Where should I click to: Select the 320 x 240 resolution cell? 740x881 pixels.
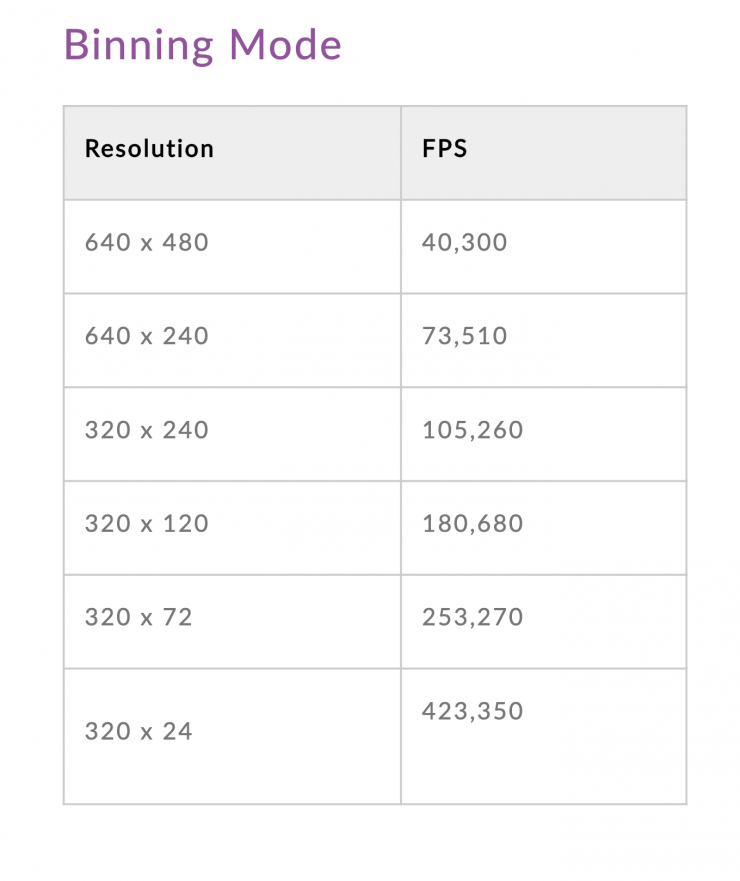point(147,430)
